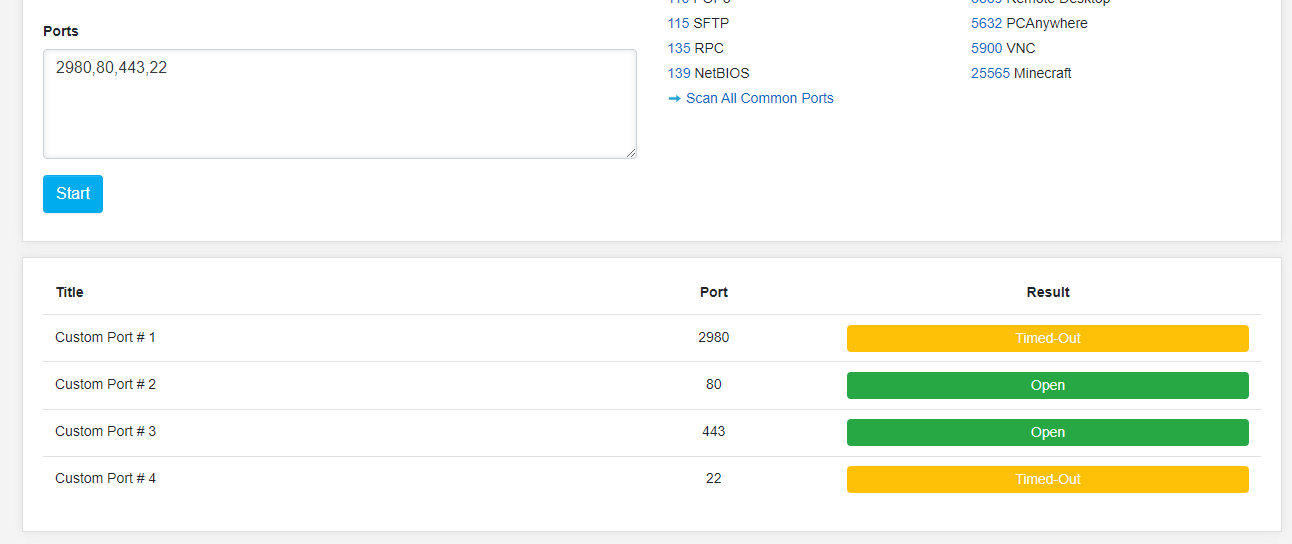Image resolution: width=1292 pixels, height=544 pixels.
Task: Add the 139 NetBIOS port link
Action: pyautogui.click(x=679, y=73)
